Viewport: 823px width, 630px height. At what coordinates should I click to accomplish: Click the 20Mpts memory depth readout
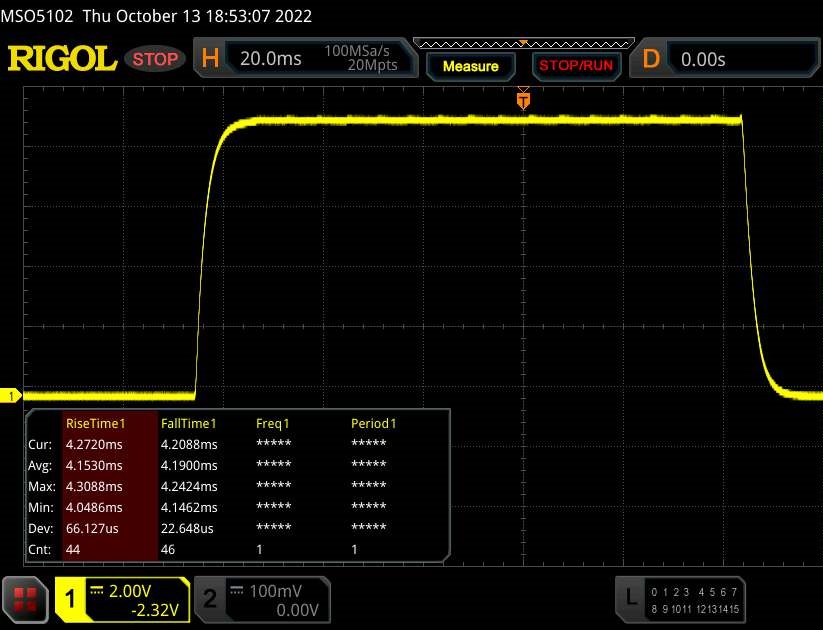click(372, 65)
